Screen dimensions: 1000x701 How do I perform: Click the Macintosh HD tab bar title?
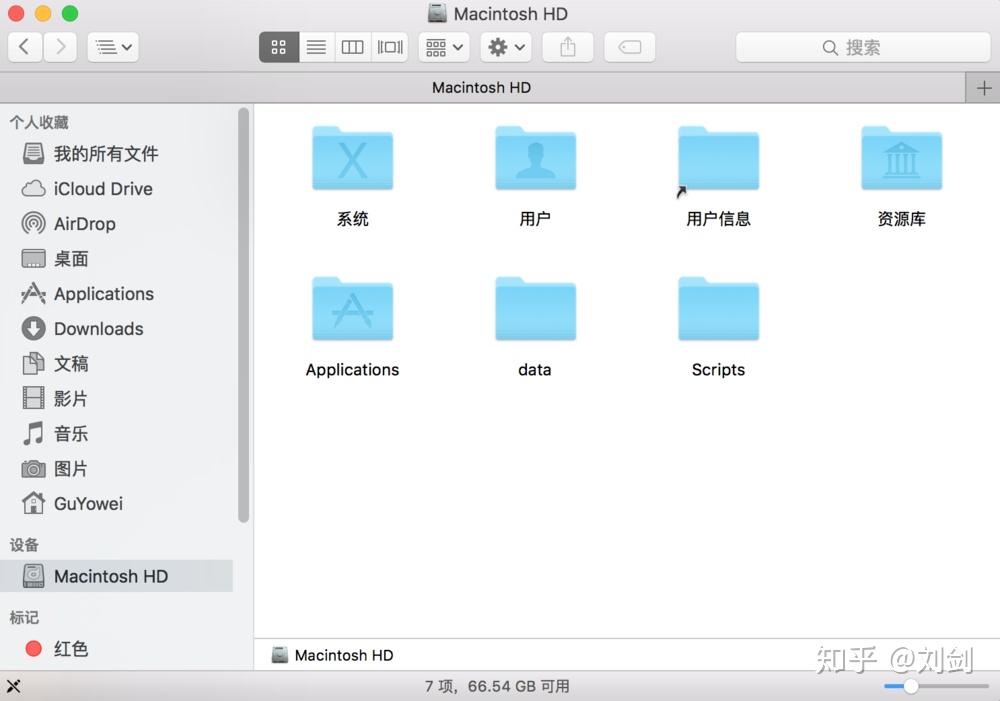[x=481, y=87]
